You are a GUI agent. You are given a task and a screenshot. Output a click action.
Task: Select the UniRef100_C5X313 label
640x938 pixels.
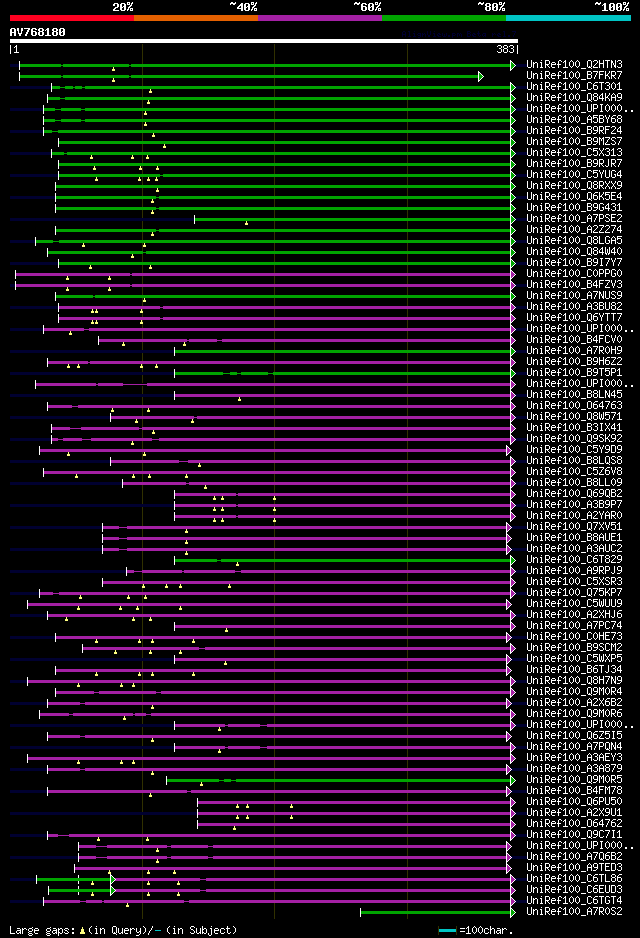574,153
